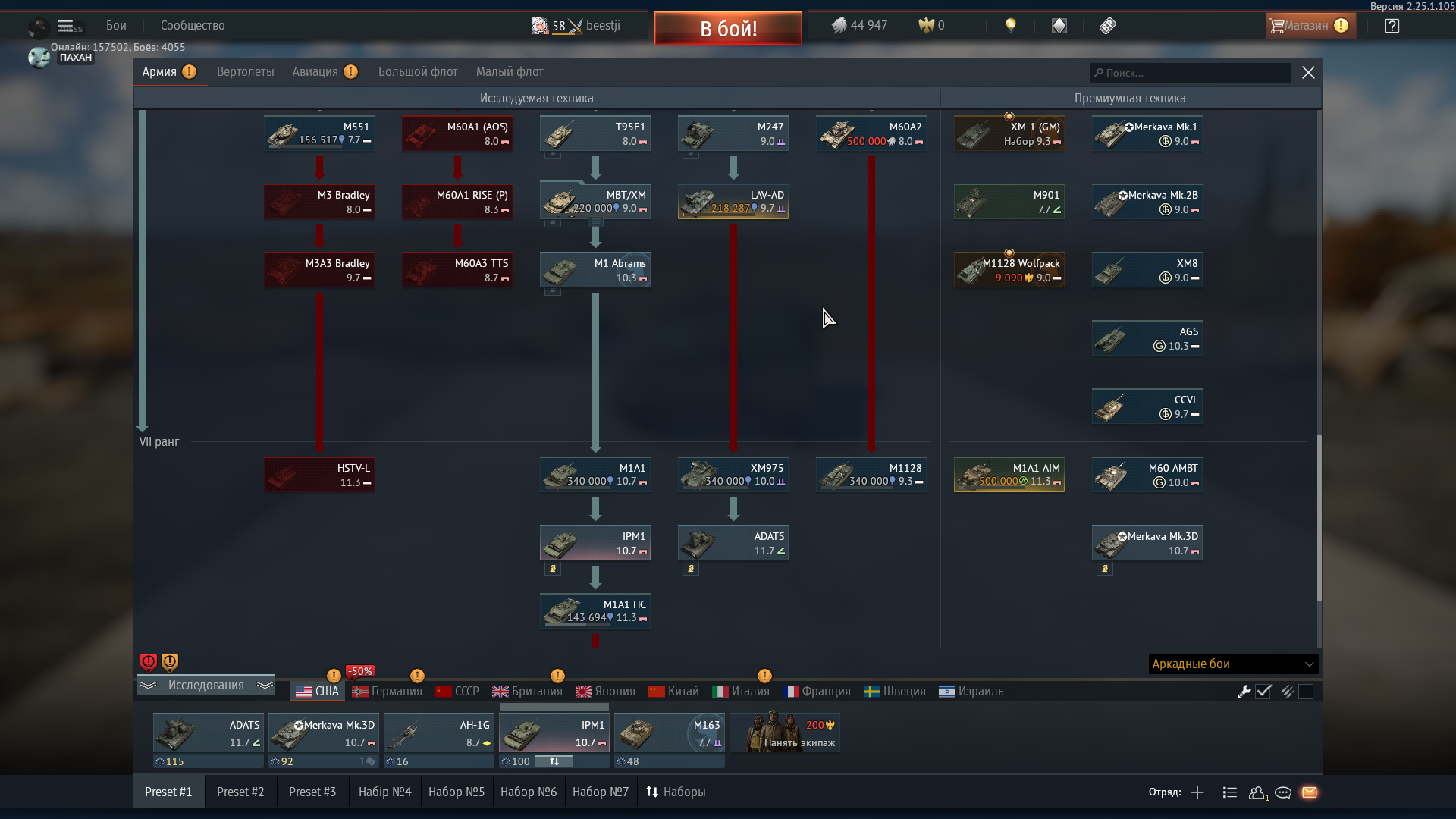Open the glowing mail envelope icon

(1310, 792)
